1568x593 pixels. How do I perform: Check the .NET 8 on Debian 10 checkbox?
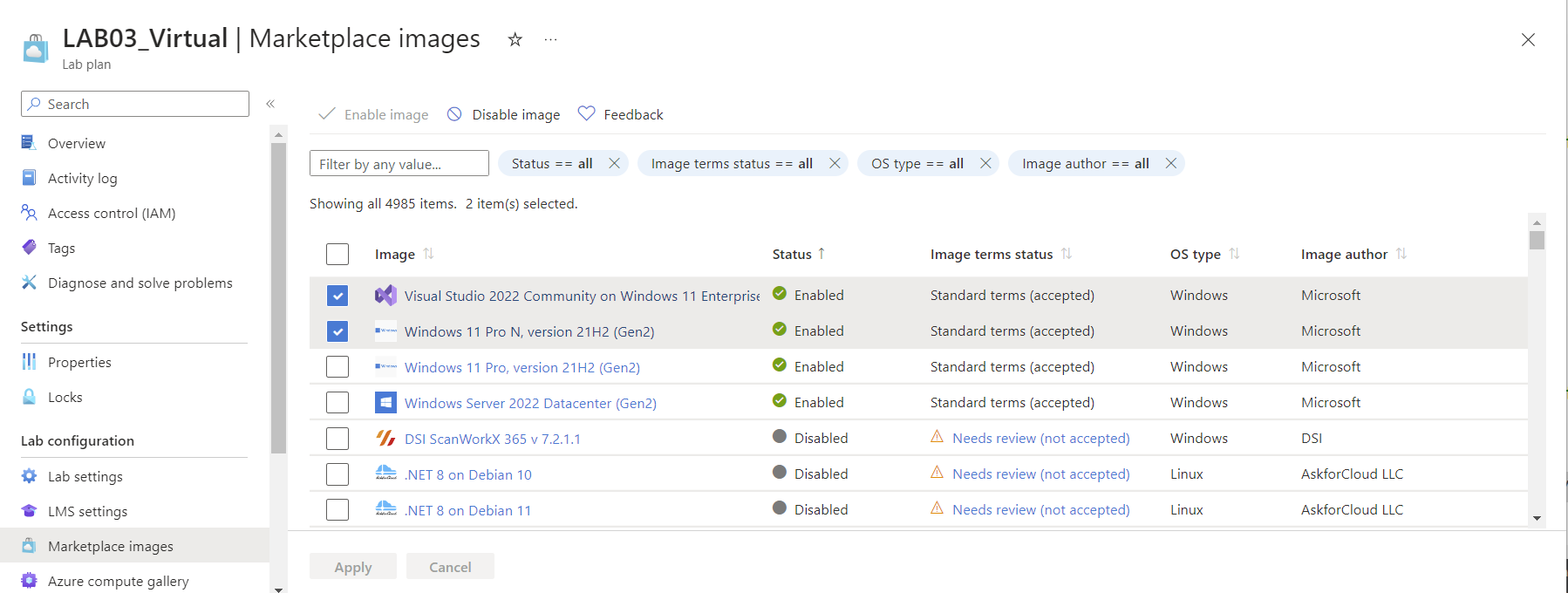pyautogui.click(x=337, y=474)
